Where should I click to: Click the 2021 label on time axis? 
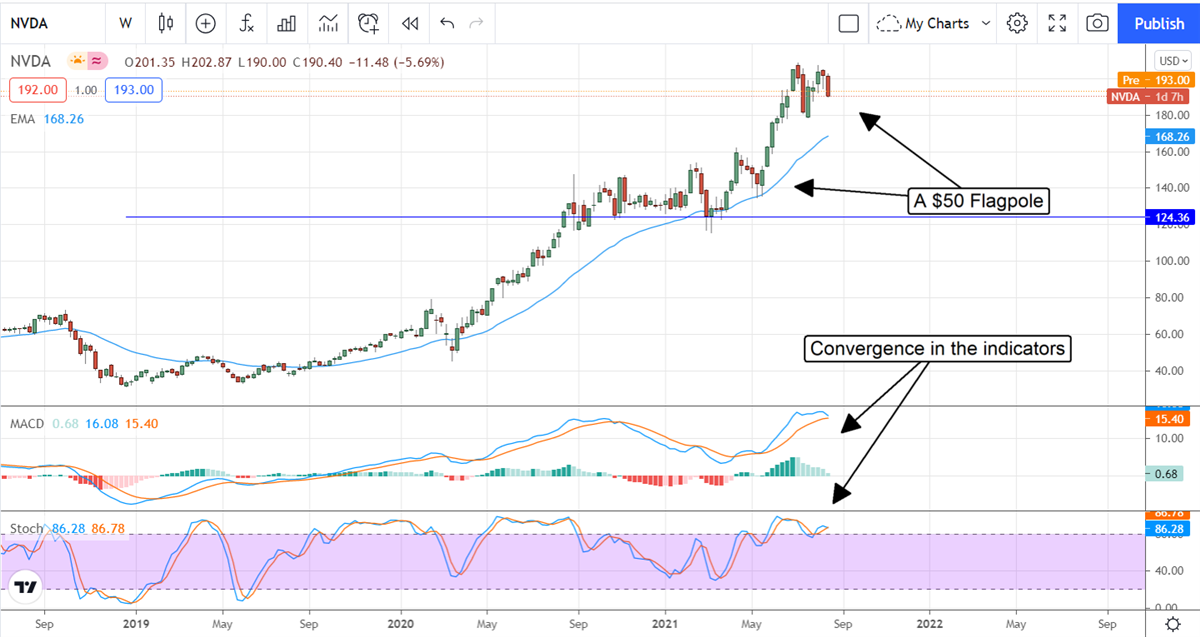665,622
